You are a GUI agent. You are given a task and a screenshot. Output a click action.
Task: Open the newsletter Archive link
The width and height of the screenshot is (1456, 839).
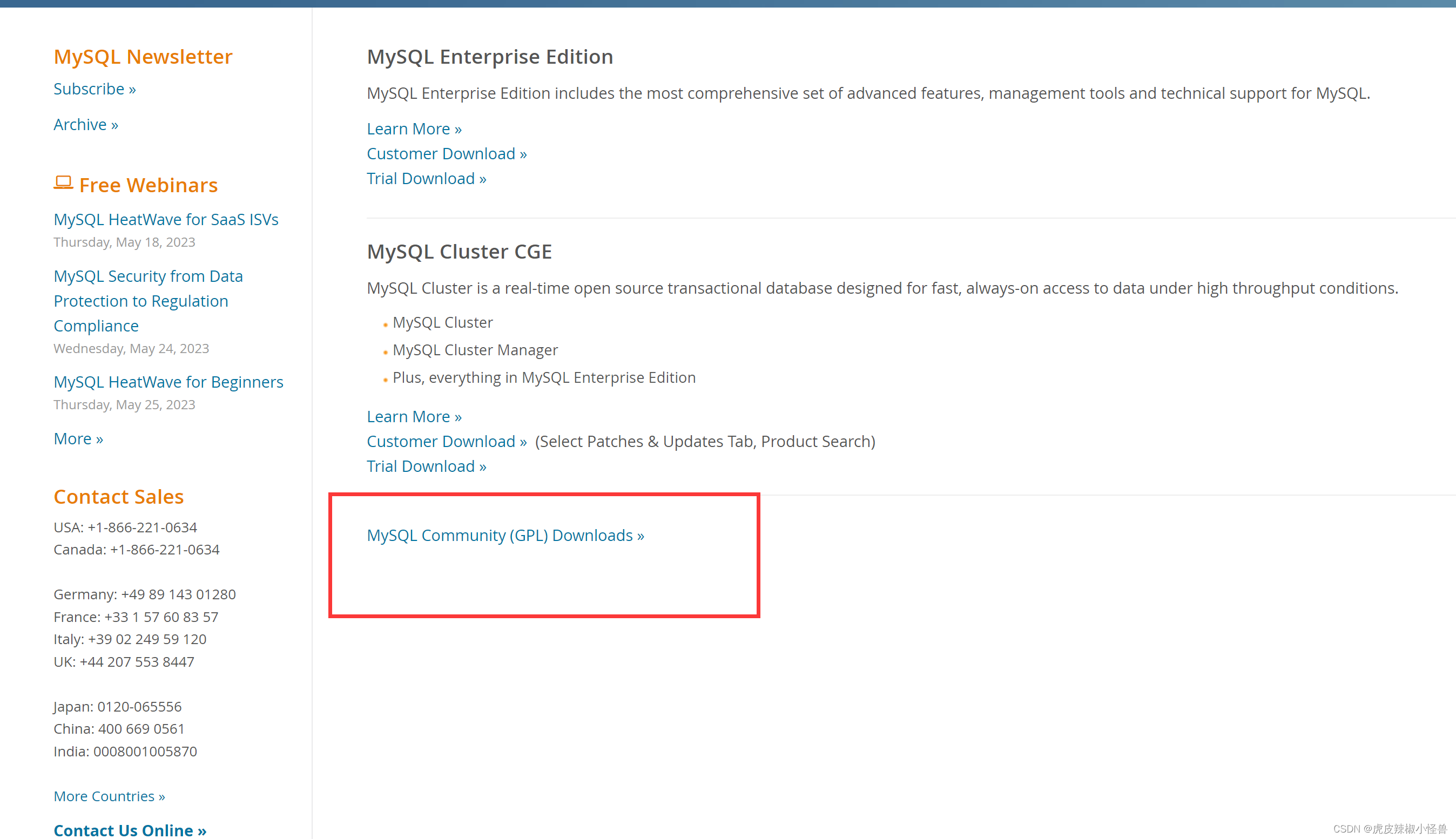(x=86, y=125)
